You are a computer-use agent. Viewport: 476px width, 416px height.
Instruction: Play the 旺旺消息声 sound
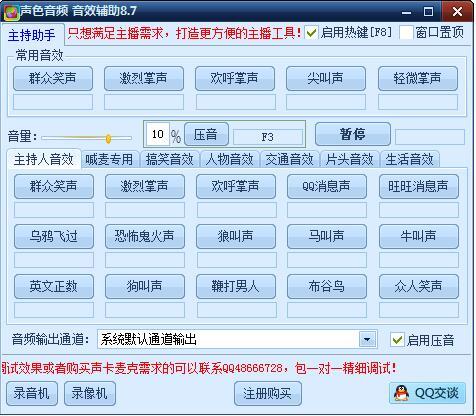coord(419,186)
